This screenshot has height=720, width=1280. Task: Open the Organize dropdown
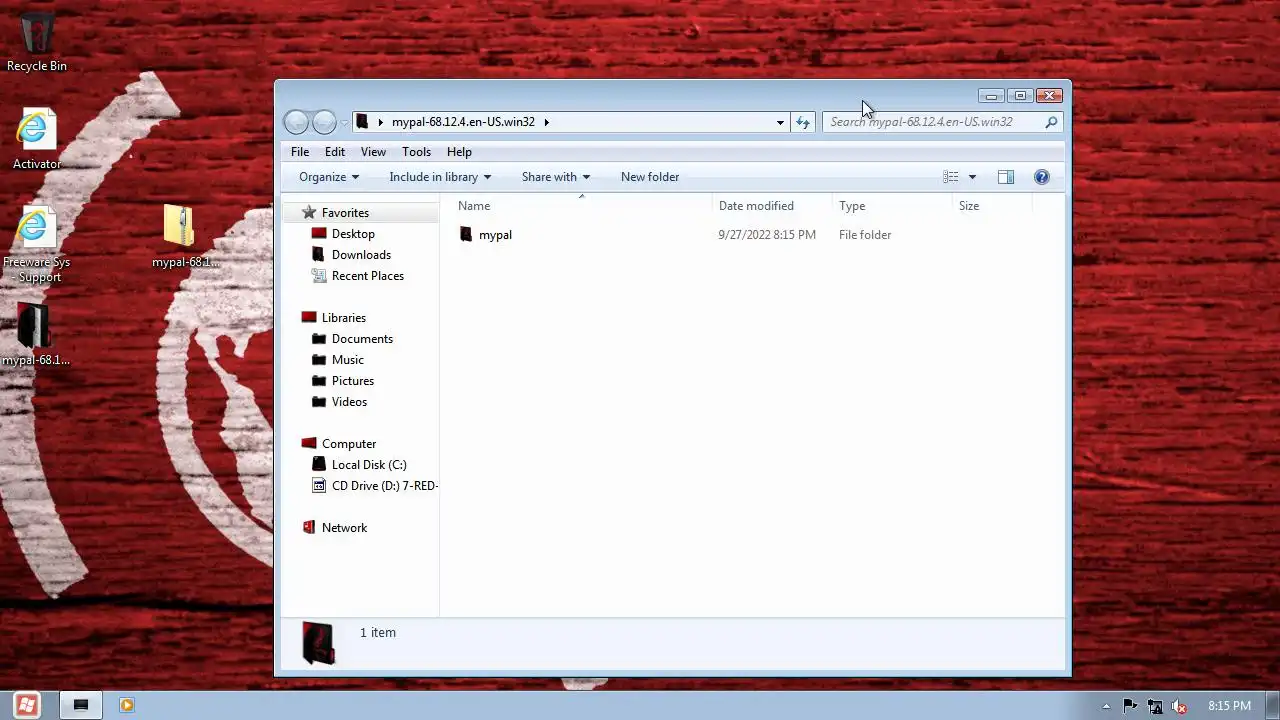click(329, 177)
